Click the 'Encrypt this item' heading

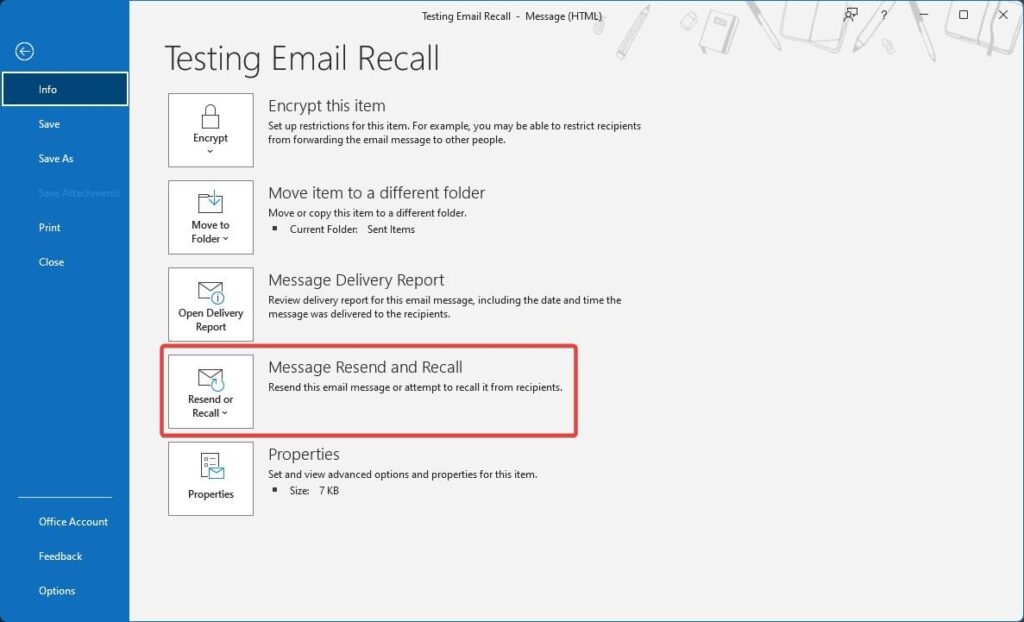[327, 106]
